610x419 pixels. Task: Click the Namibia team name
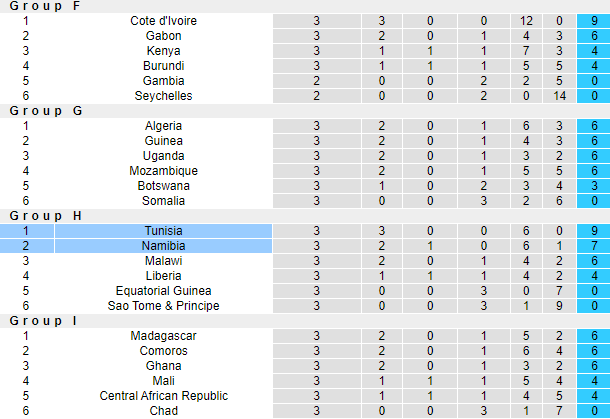coord(163,246)
